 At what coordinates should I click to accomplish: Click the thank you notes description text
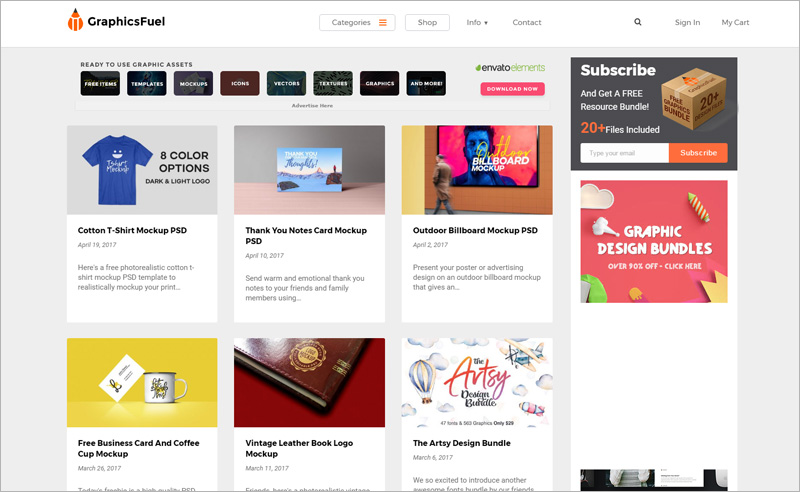pos(305,288)
